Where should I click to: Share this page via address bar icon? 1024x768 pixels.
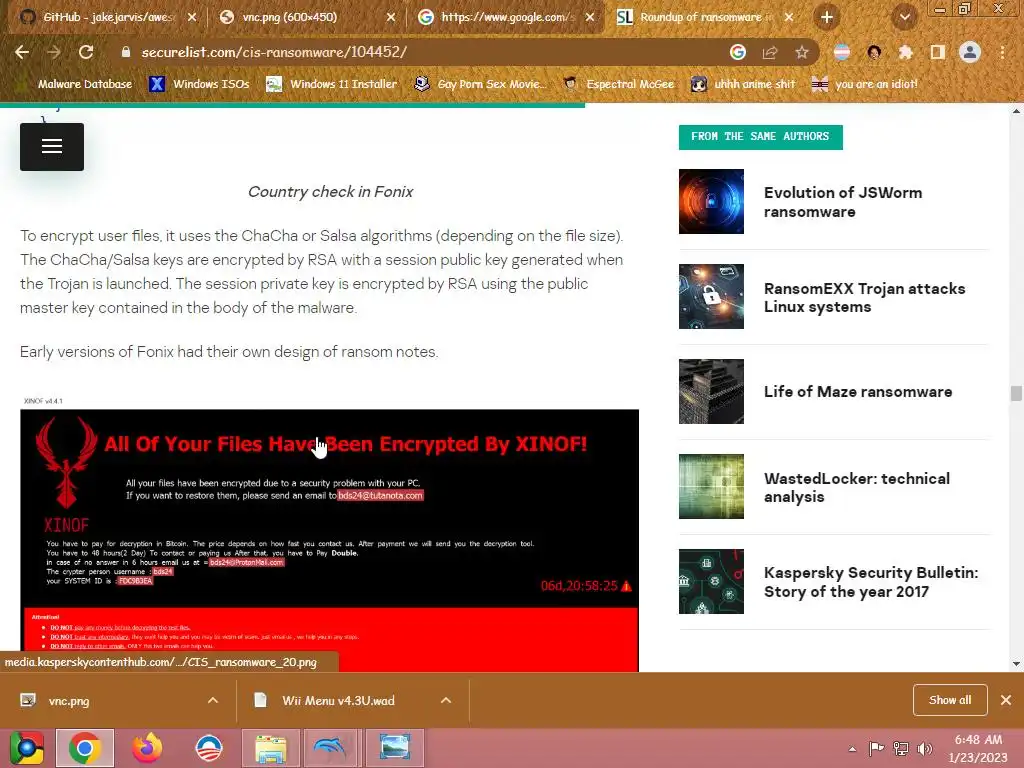770,52
